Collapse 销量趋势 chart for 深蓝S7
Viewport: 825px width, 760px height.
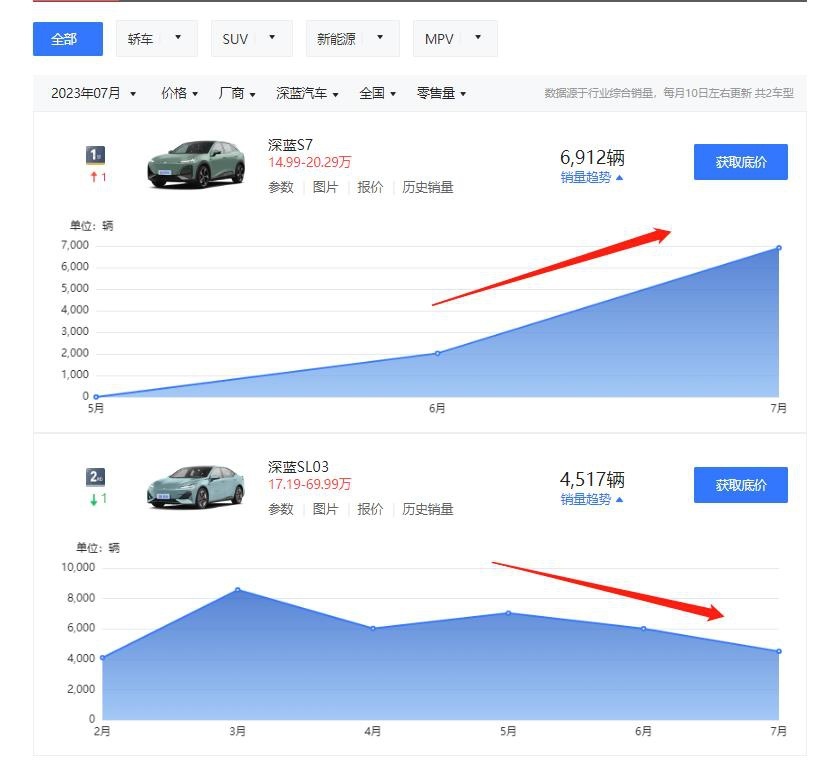[591, 177]
